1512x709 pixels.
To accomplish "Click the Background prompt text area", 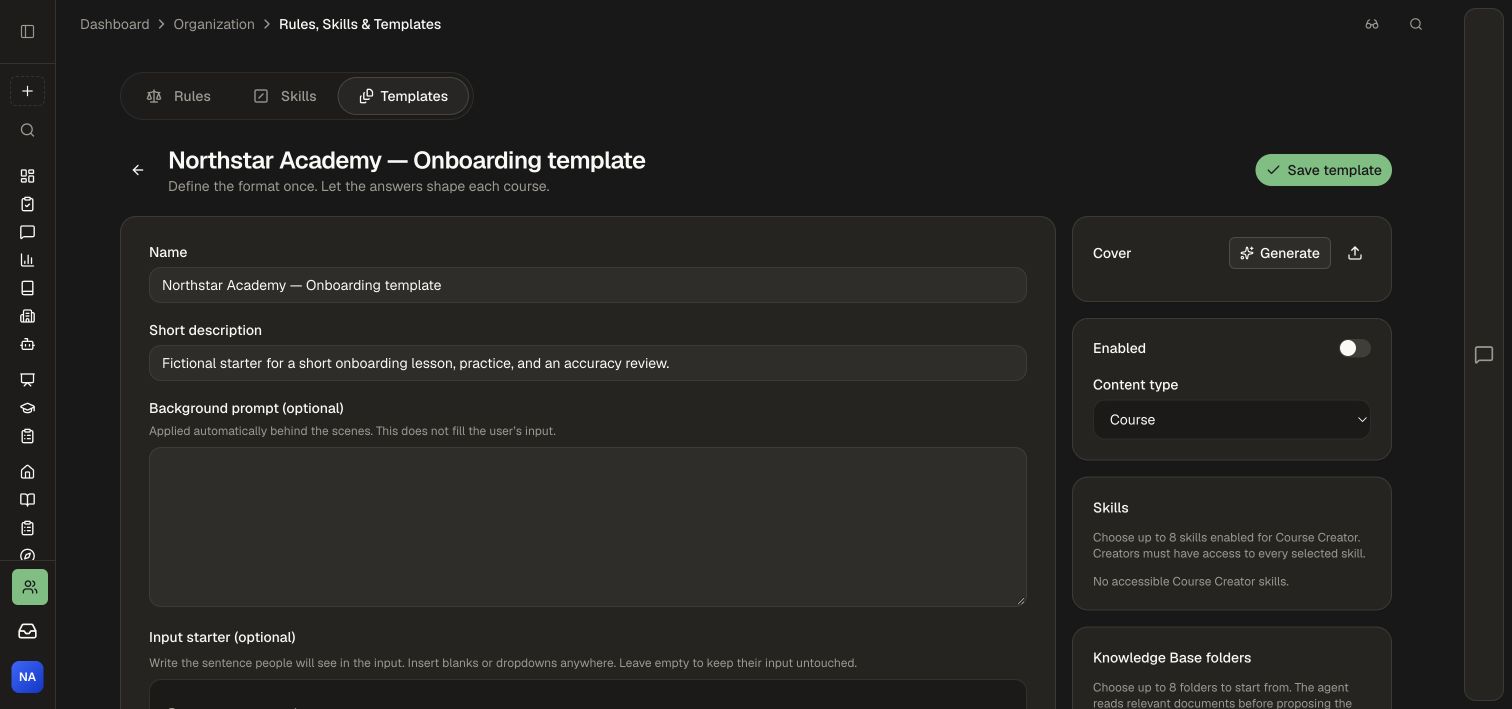I will [588, 527].
